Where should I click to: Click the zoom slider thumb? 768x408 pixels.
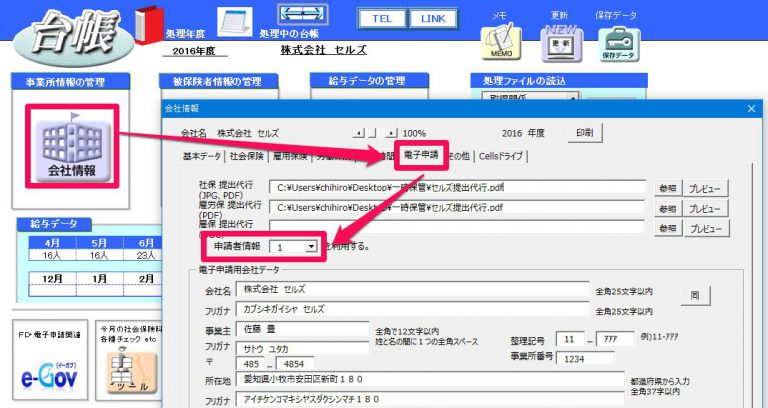click(372, 133)
